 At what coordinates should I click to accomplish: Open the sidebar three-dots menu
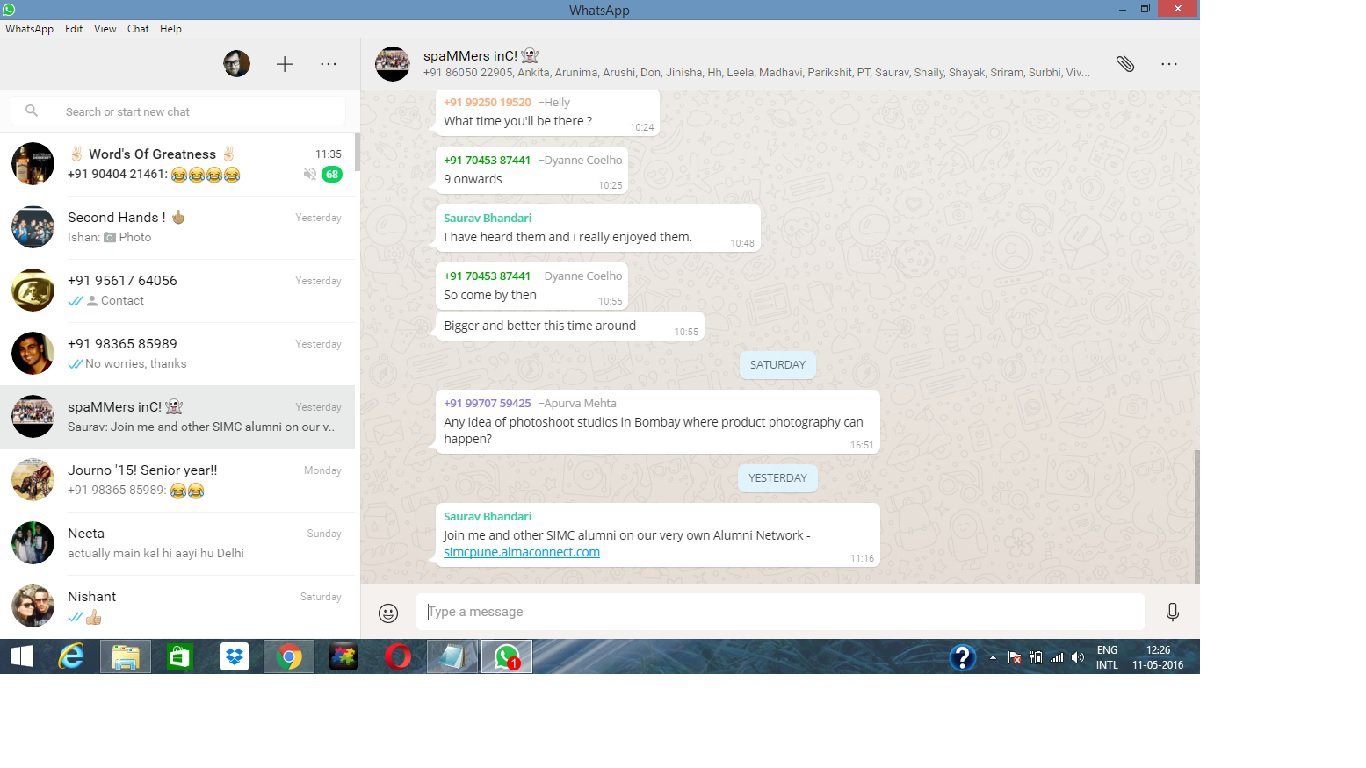coord(329,64)
